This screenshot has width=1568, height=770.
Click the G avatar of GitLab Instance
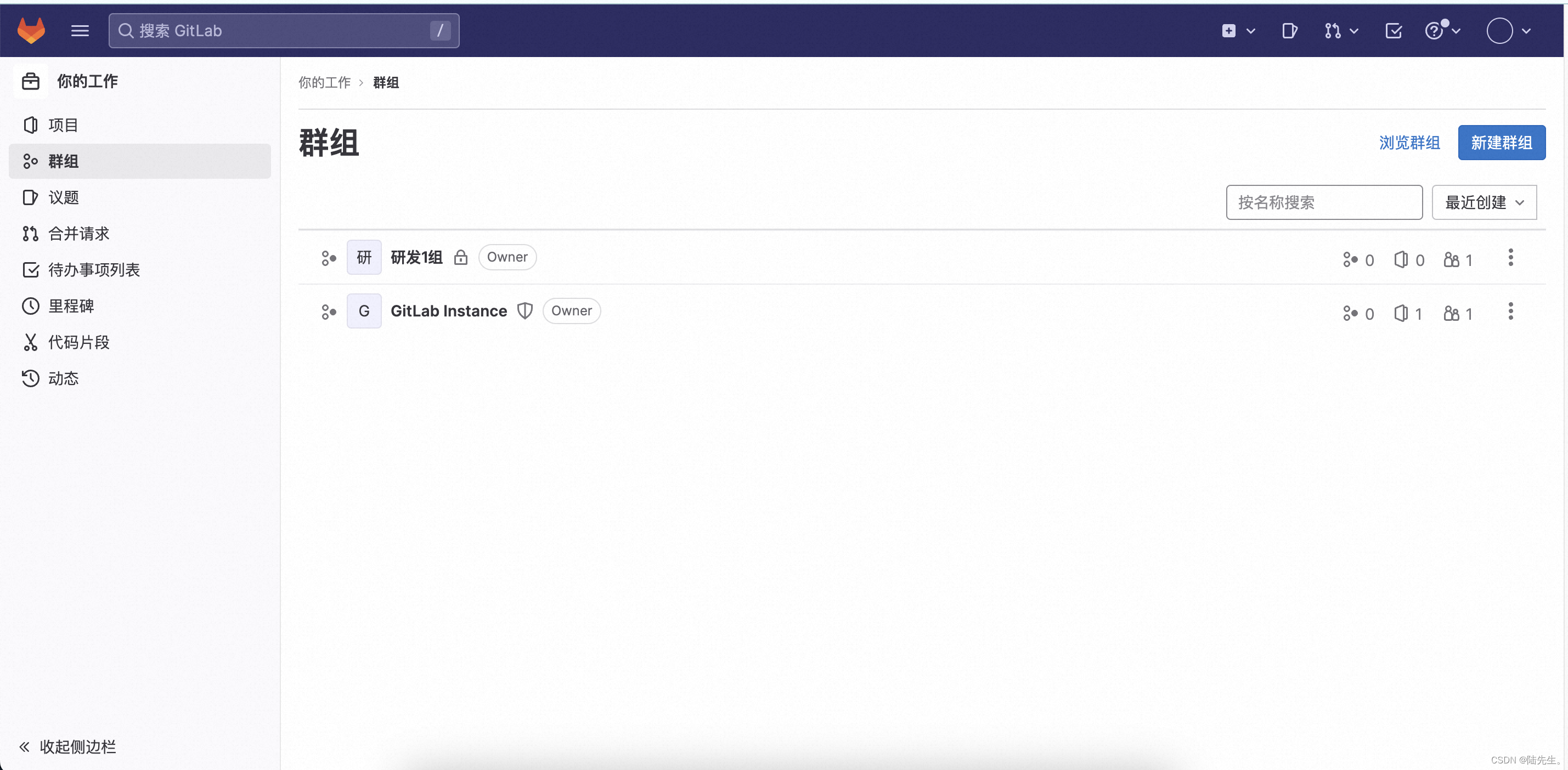coord(363,311)
